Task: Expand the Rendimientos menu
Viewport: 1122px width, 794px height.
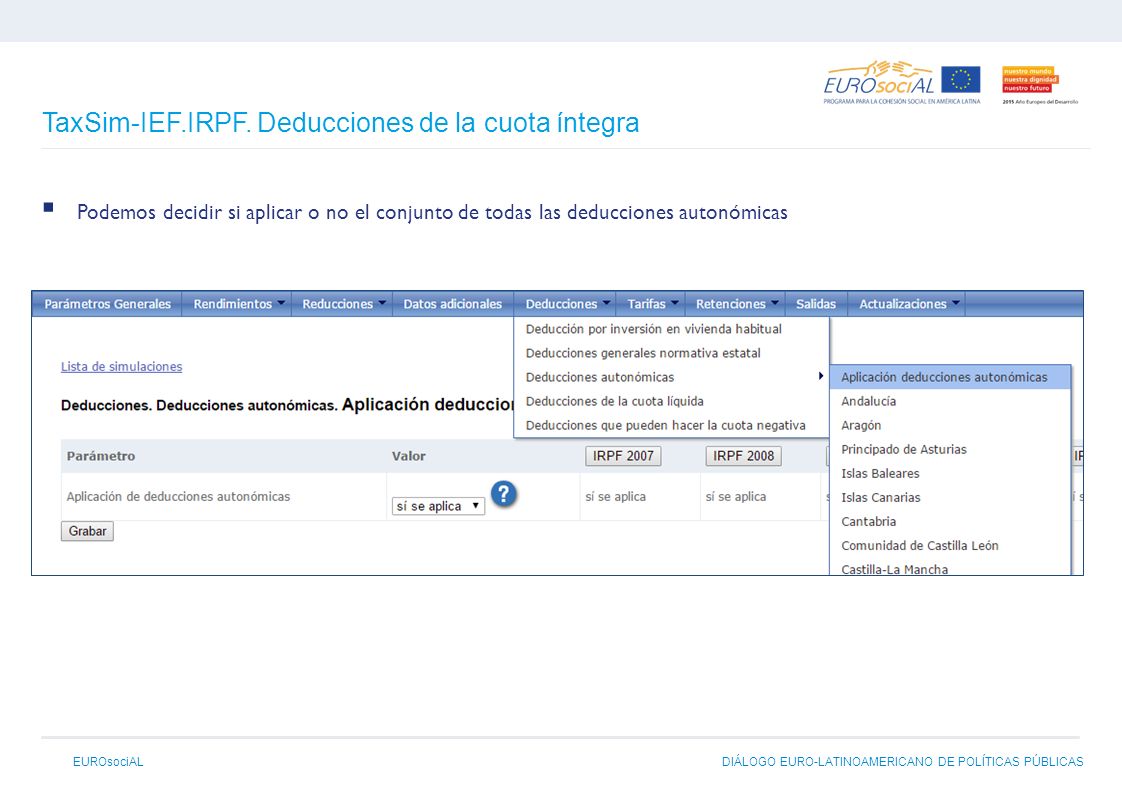Action: click(x=239, y=304)
